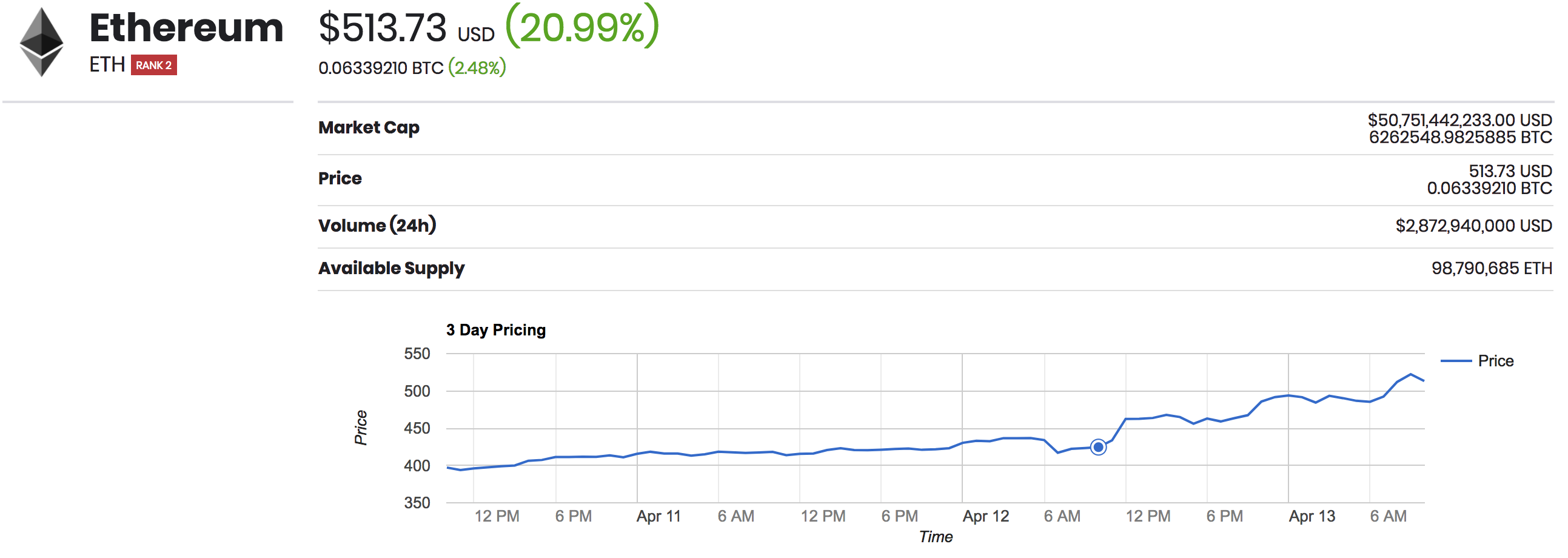Viewport: 1568px width, 558px height.
Task: Click the ETH ticker symbol
Action: [107, 64]
